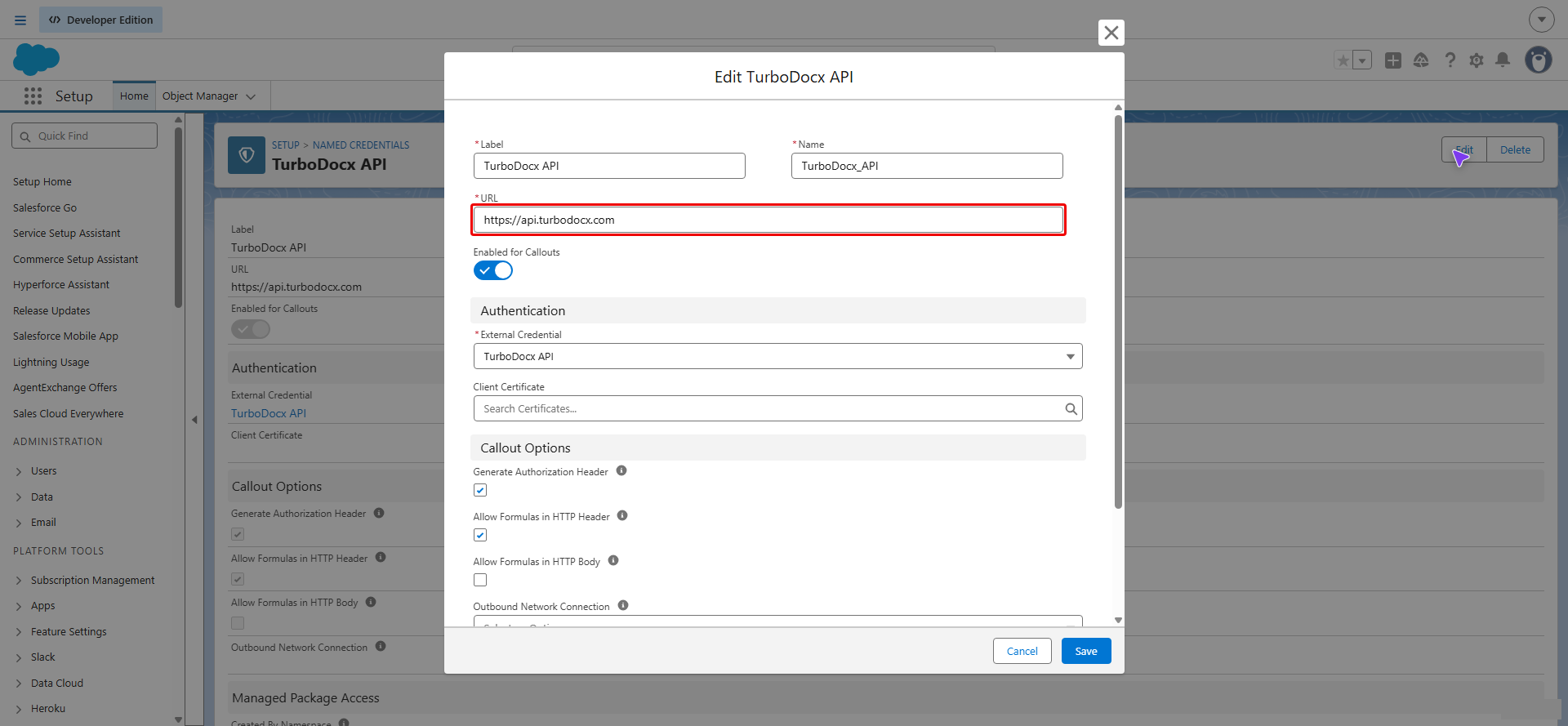Click the search icon in Client Certificate field

point(1071,409)
